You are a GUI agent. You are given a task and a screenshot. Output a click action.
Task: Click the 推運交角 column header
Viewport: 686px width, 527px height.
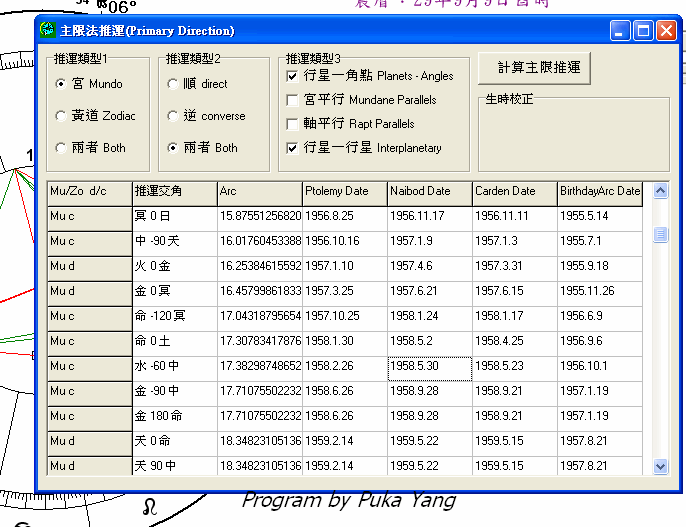[x=175, y=194]
